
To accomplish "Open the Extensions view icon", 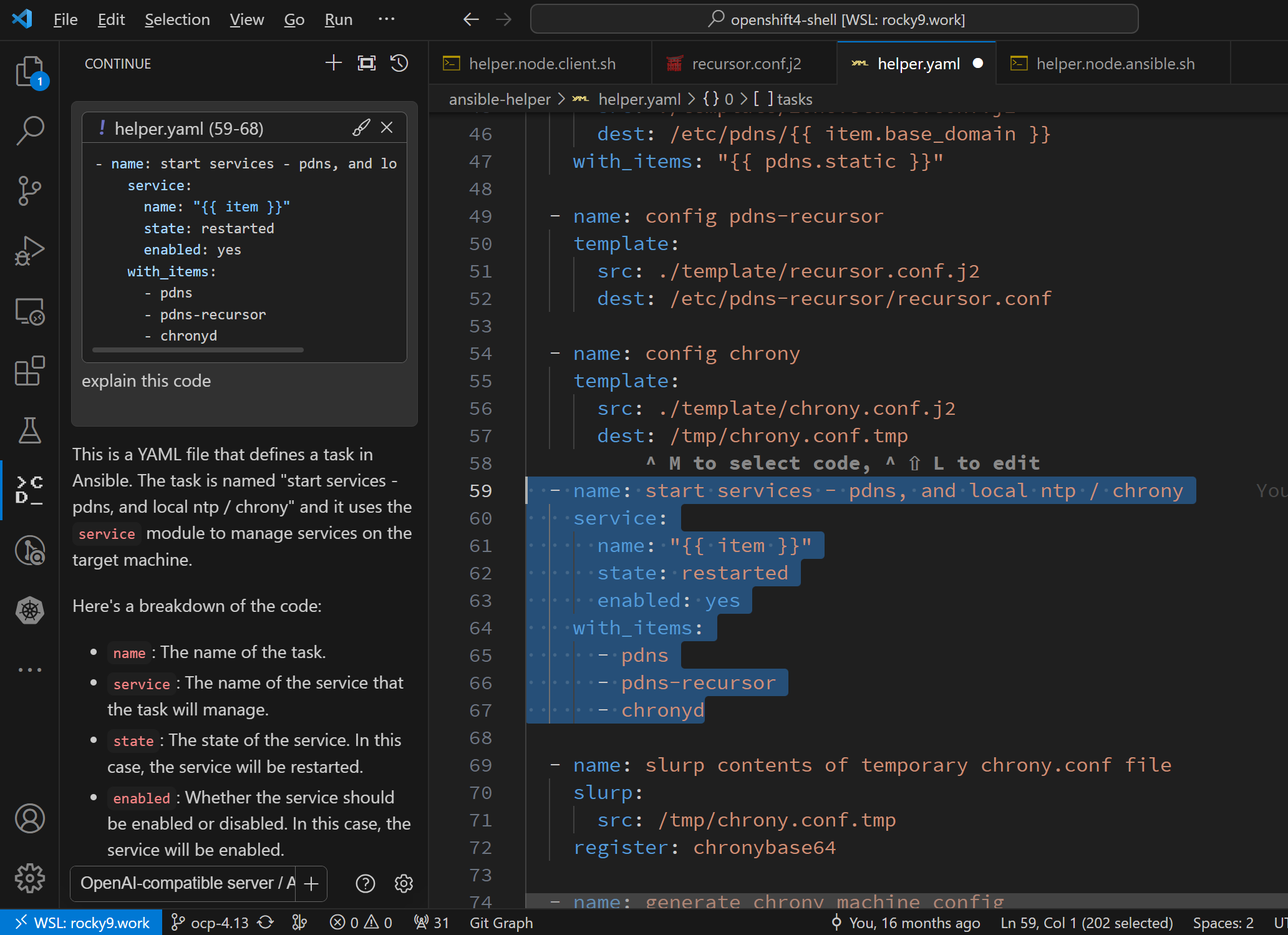I will (x=29, y=371).
